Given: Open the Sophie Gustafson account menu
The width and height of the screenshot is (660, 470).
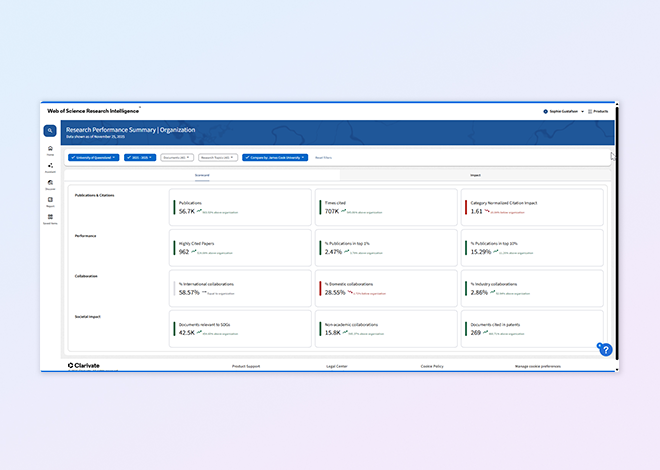Looking at the screenshot, I should pyautogui.click(x=563, y=111).
